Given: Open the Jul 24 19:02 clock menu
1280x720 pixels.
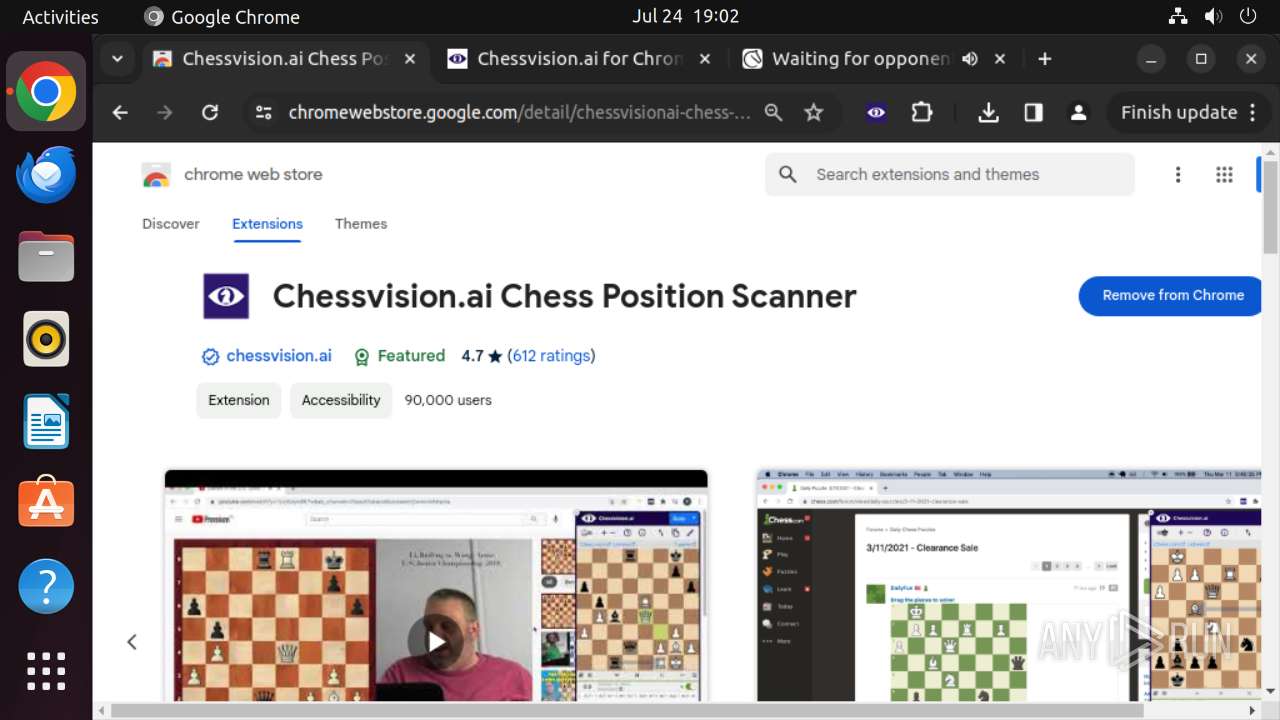Looking at the screenshot, I should click(x=685, y=17).
